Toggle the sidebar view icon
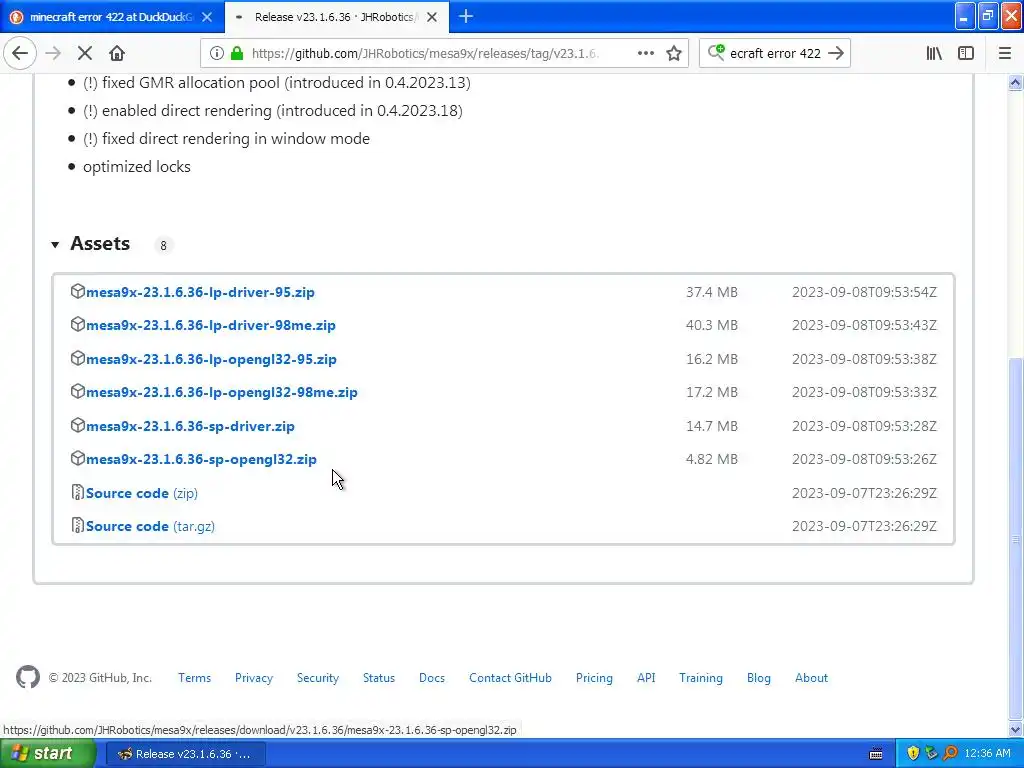This screenshot has width=1024, height=768. pyautogui.click(x=966, y=54)
